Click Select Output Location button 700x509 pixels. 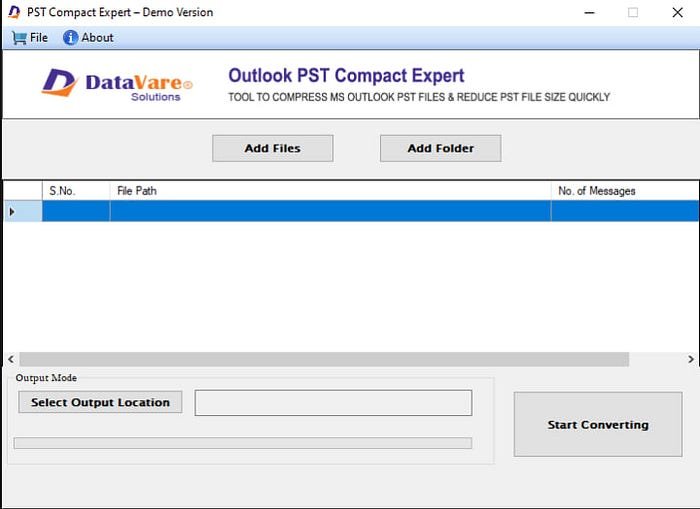pos(100,402)
